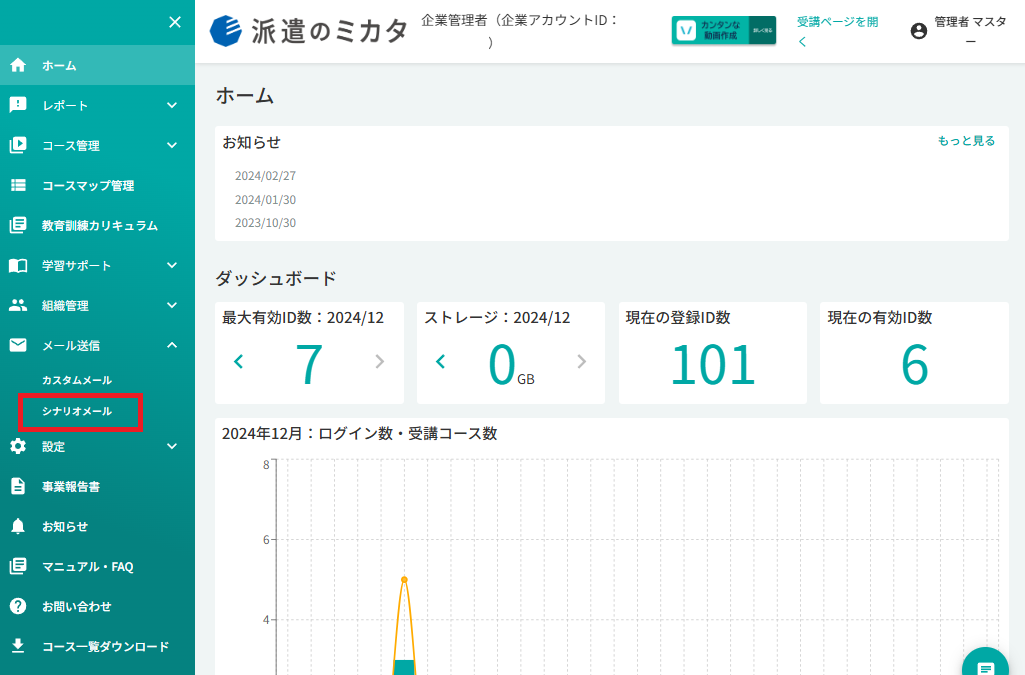This screenshot has width=1025, height=675.
Task: Click the teal bar on the chart
Action: [x=404, y=667]
